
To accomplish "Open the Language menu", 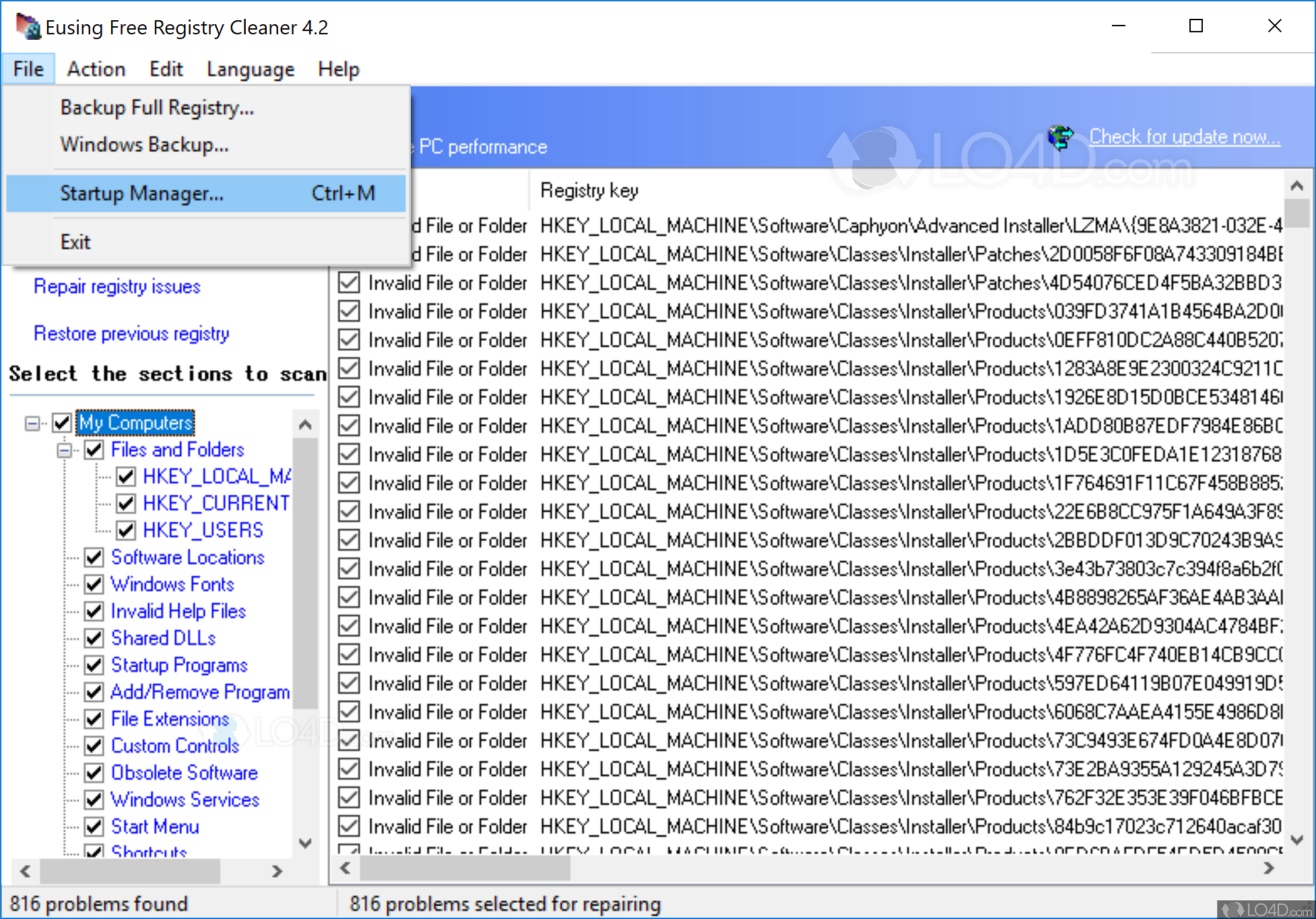I will click(250, 69).
